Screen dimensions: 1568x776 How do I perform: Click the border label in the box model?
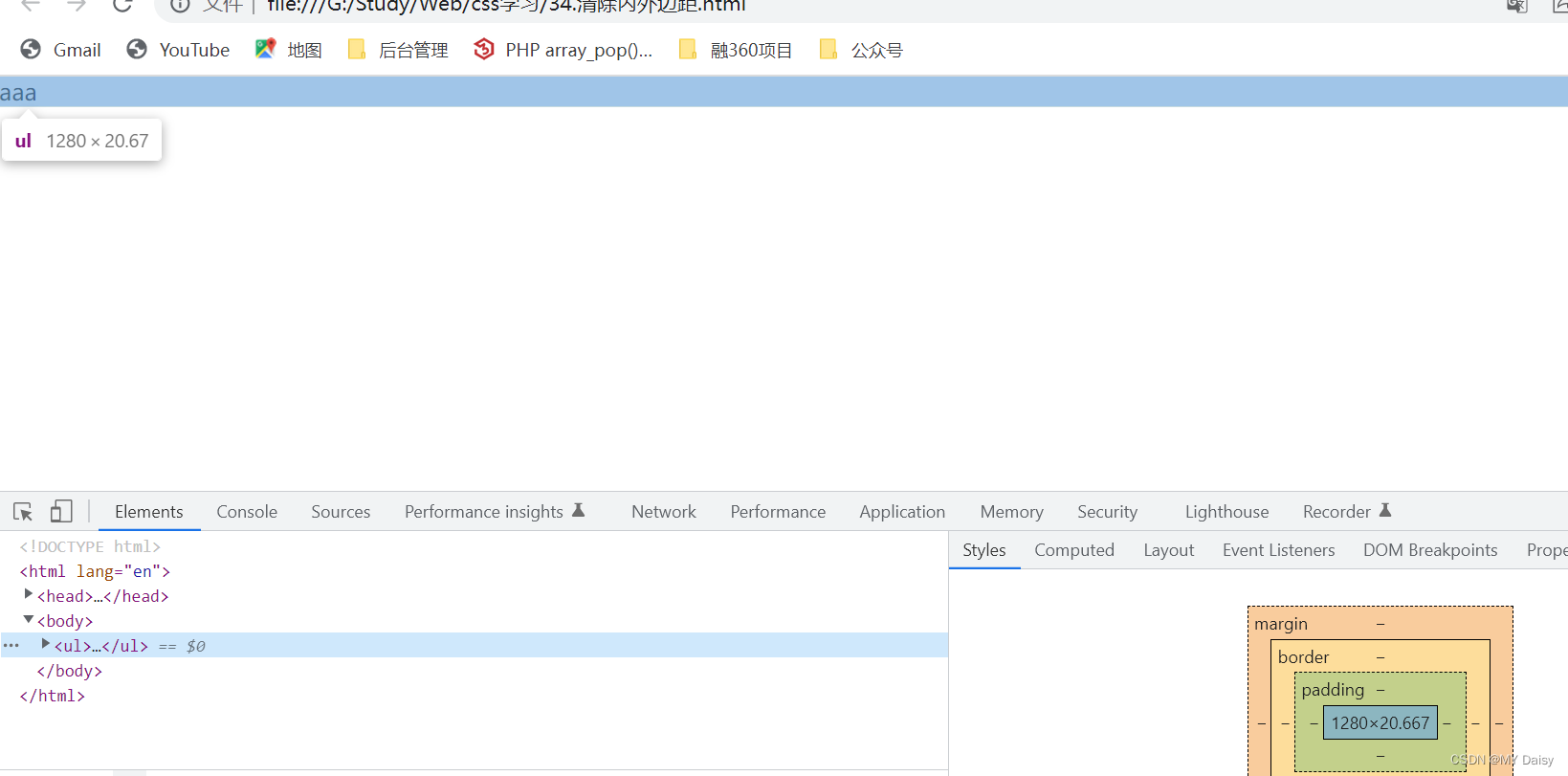click(1304, 657)
